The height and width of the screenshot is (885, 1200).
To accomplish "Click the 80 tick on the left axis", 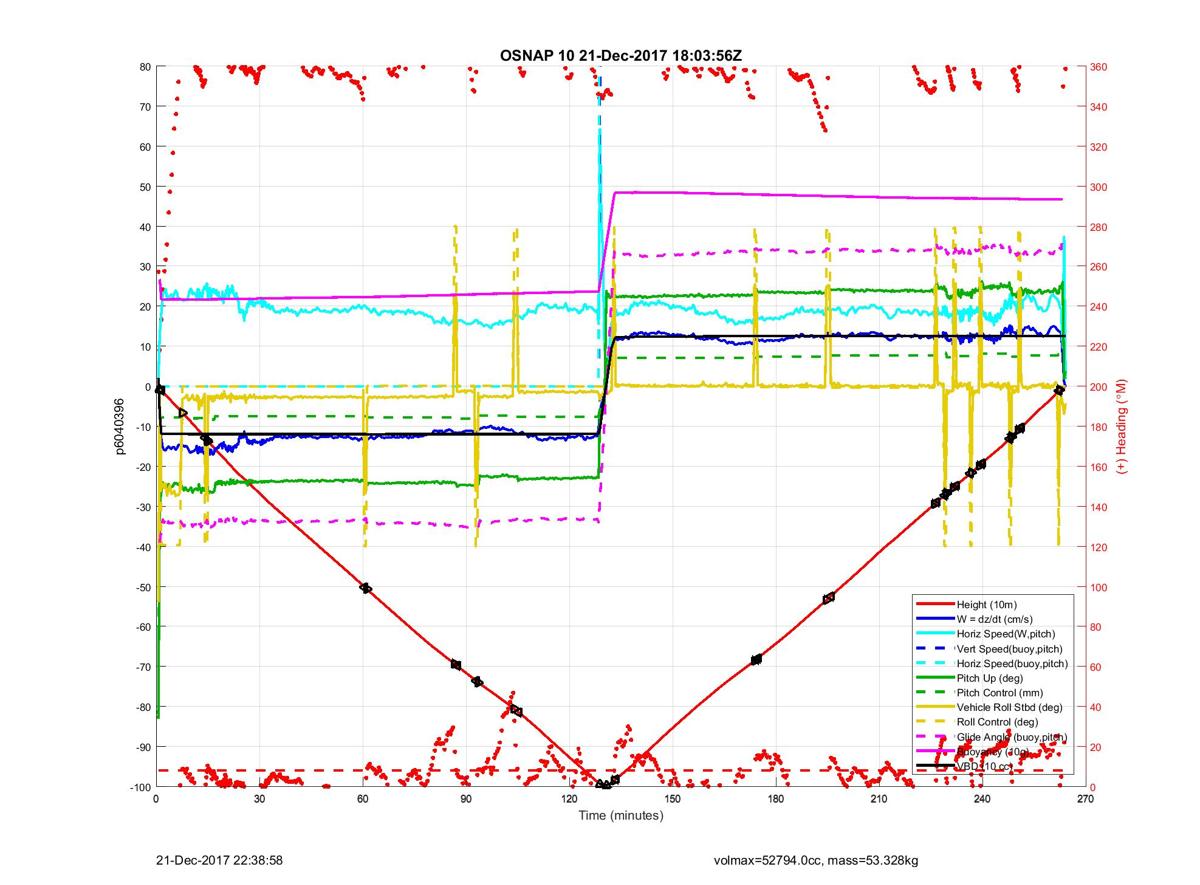I will point(144,67).
